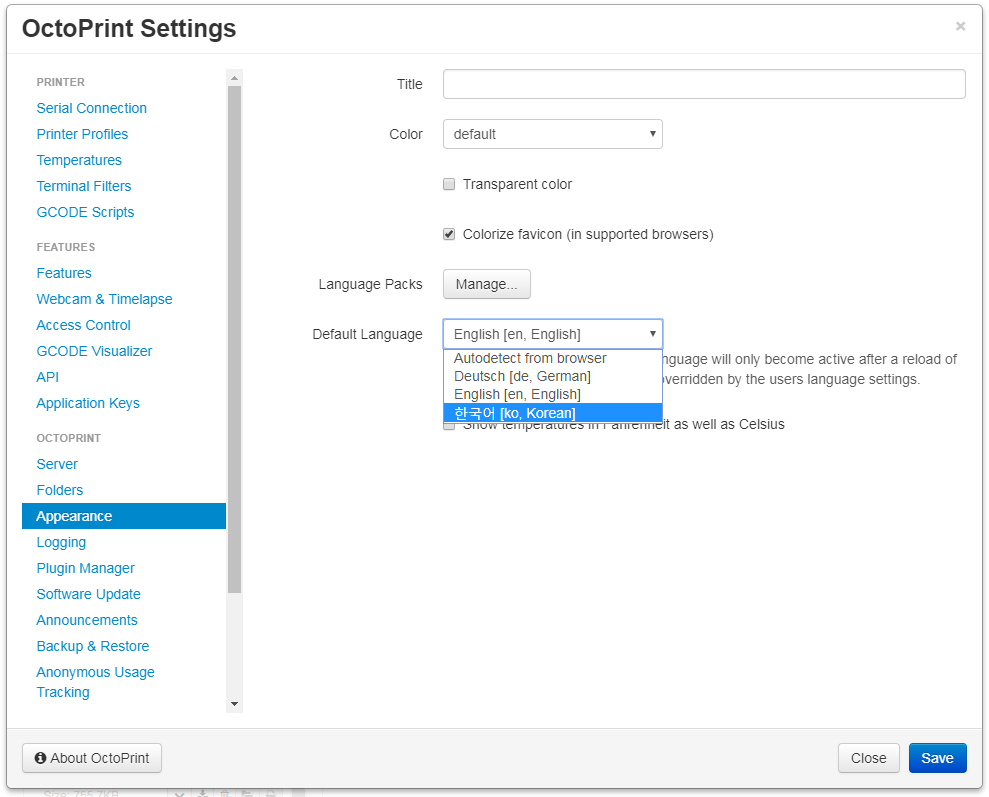Viewport: 989px width, 797px height.
Task: Uncheck Colorize favicon checkbox
Action: 449,234
